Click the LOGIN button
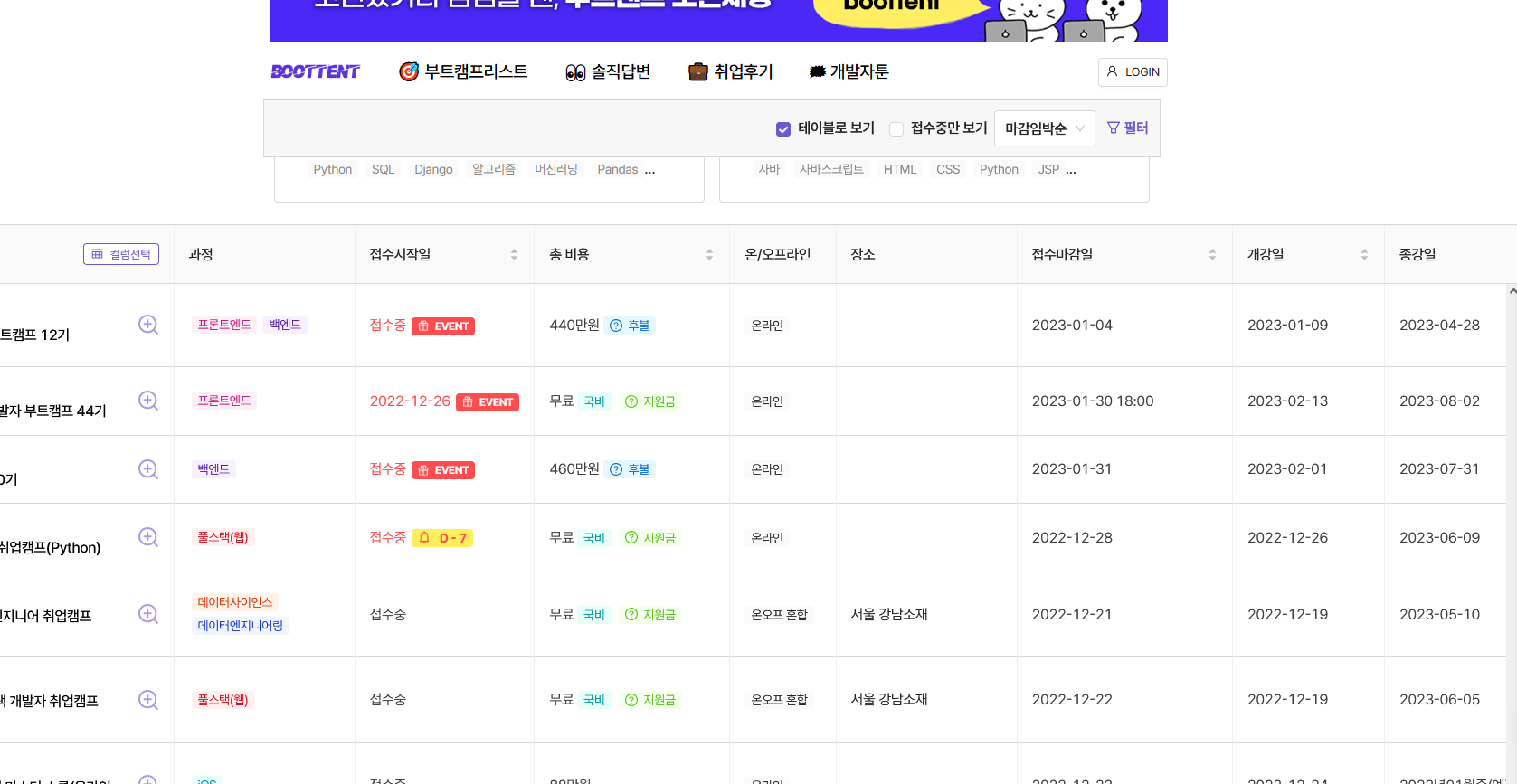 tap(1133, 72)
